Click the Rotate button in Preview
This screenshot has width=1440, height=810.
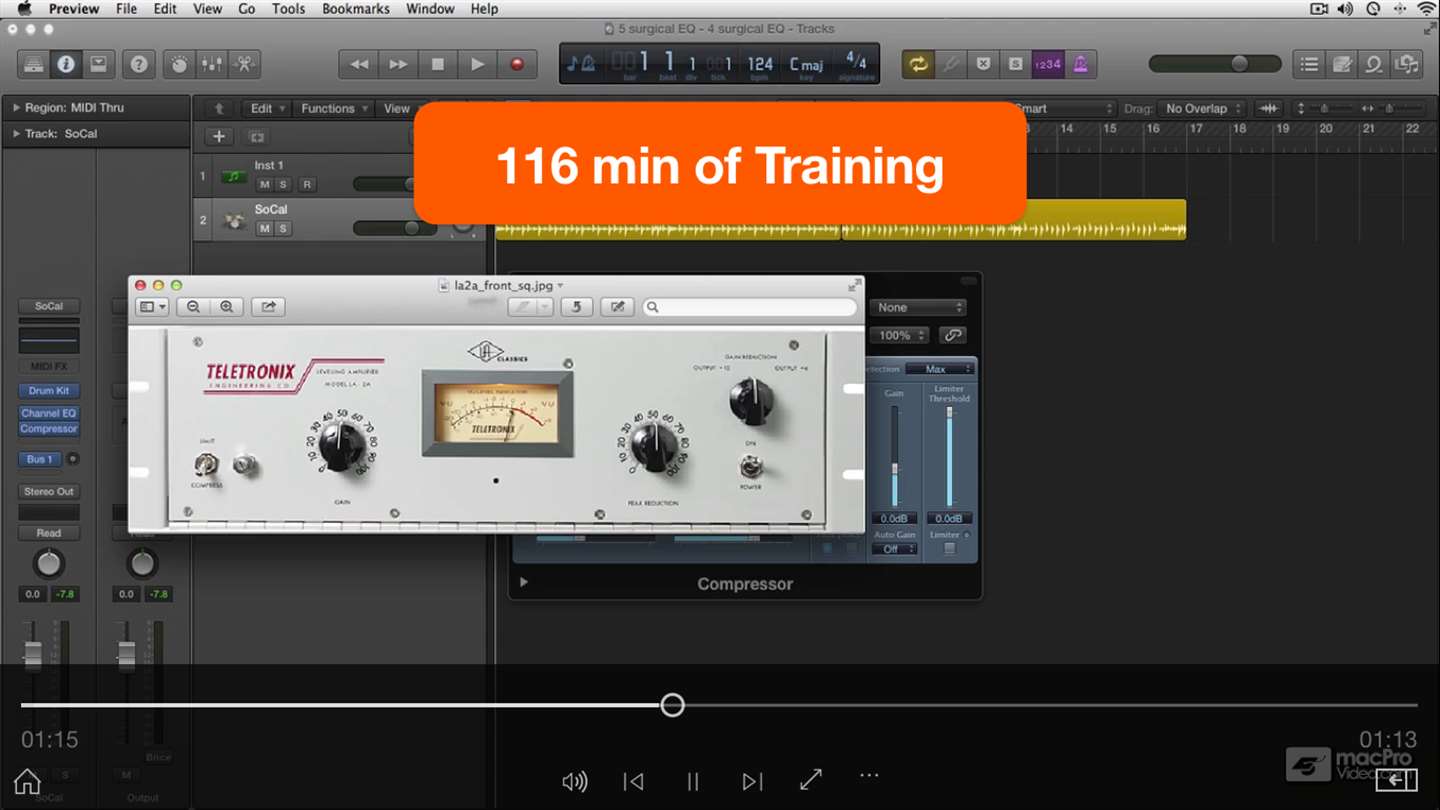point(575,307)
